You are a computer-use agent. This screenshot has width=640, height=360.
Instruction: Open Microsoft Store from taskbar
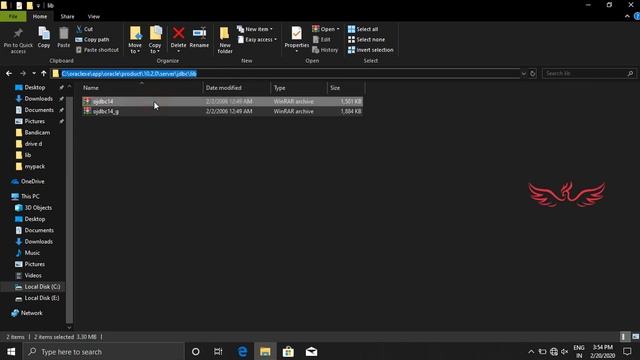[288, 351]
